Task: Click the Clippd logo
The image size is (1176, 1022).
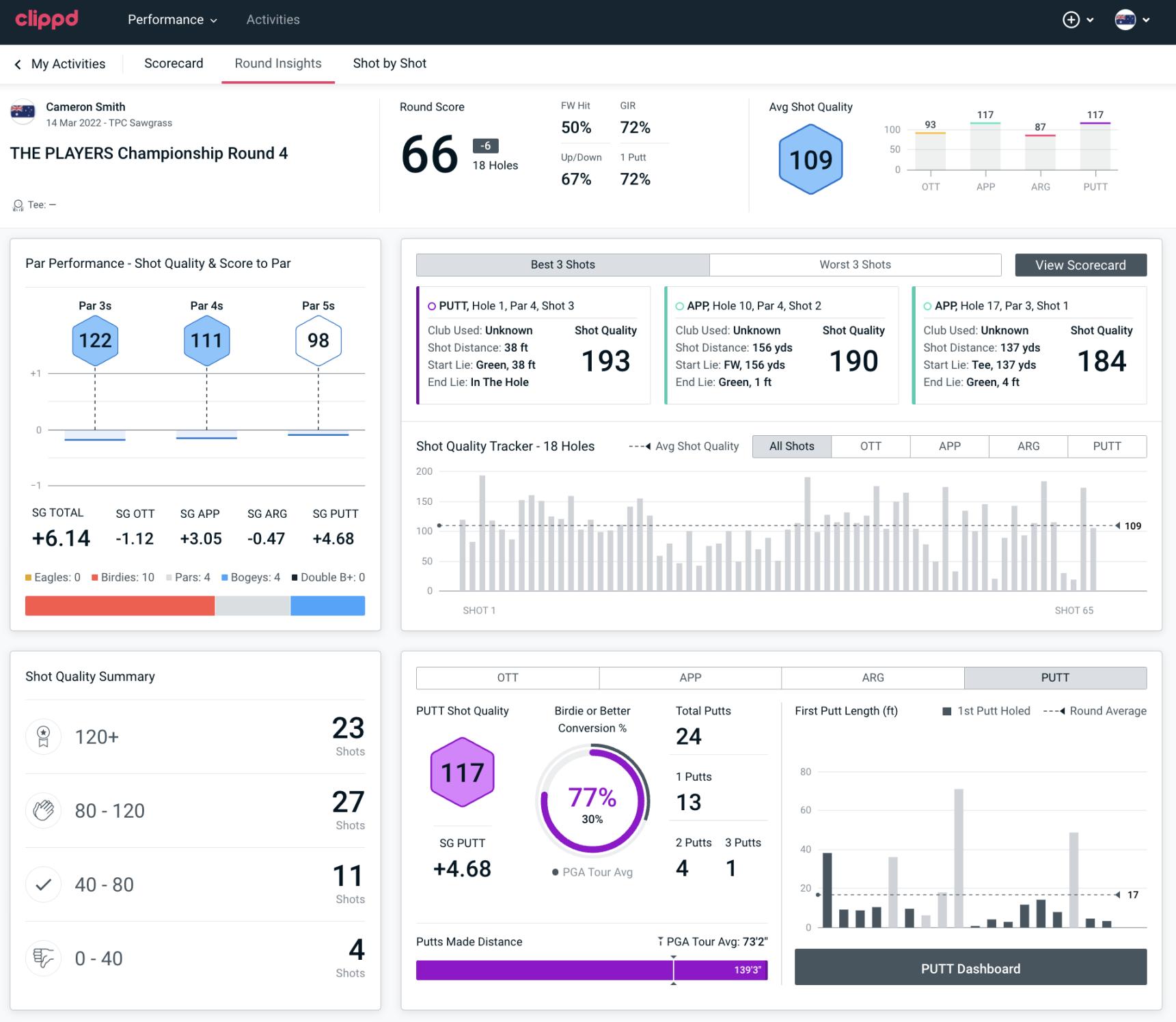Action: (x=46, y=19)
